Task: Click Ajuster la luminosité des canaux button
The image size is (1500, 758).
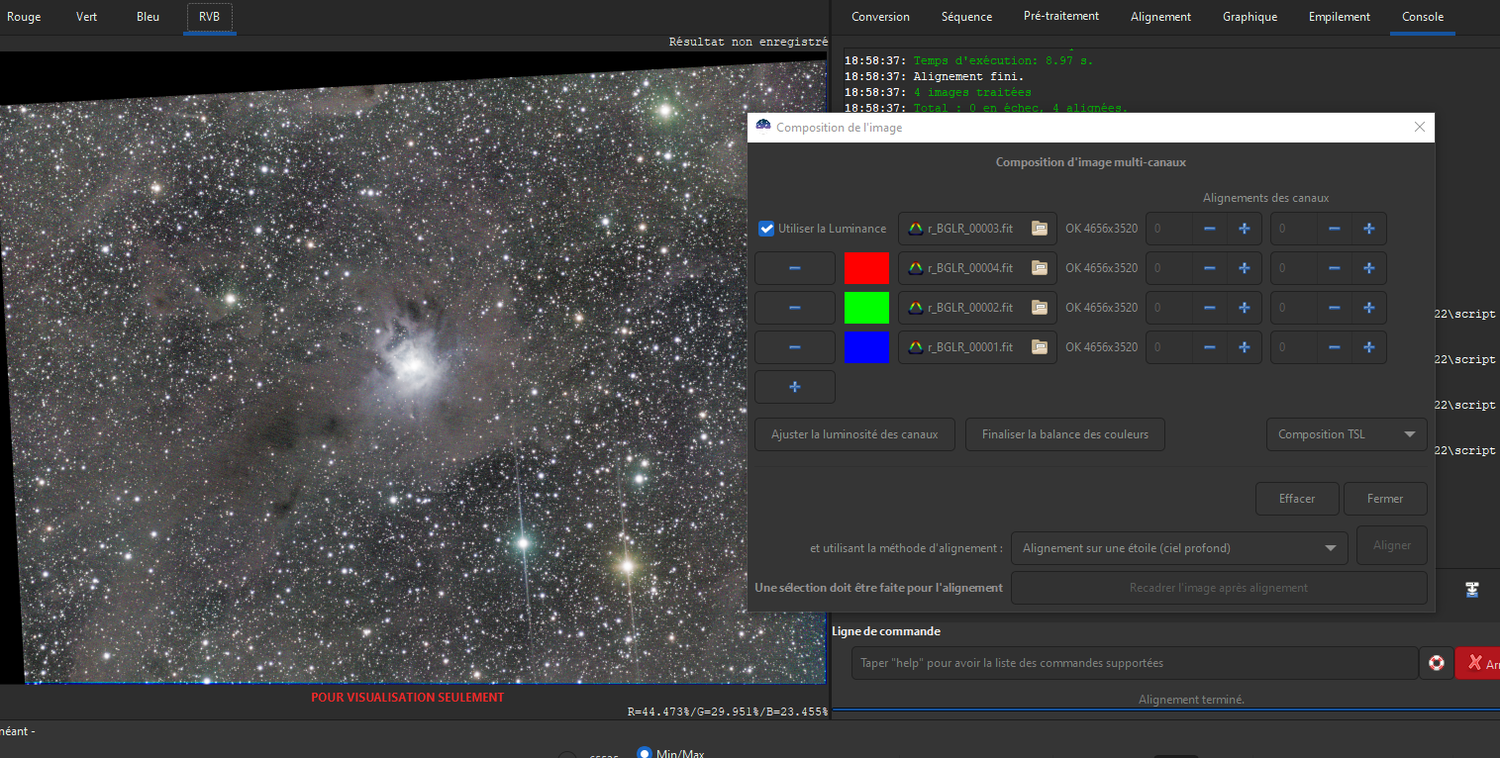Action: coord(854,434)
